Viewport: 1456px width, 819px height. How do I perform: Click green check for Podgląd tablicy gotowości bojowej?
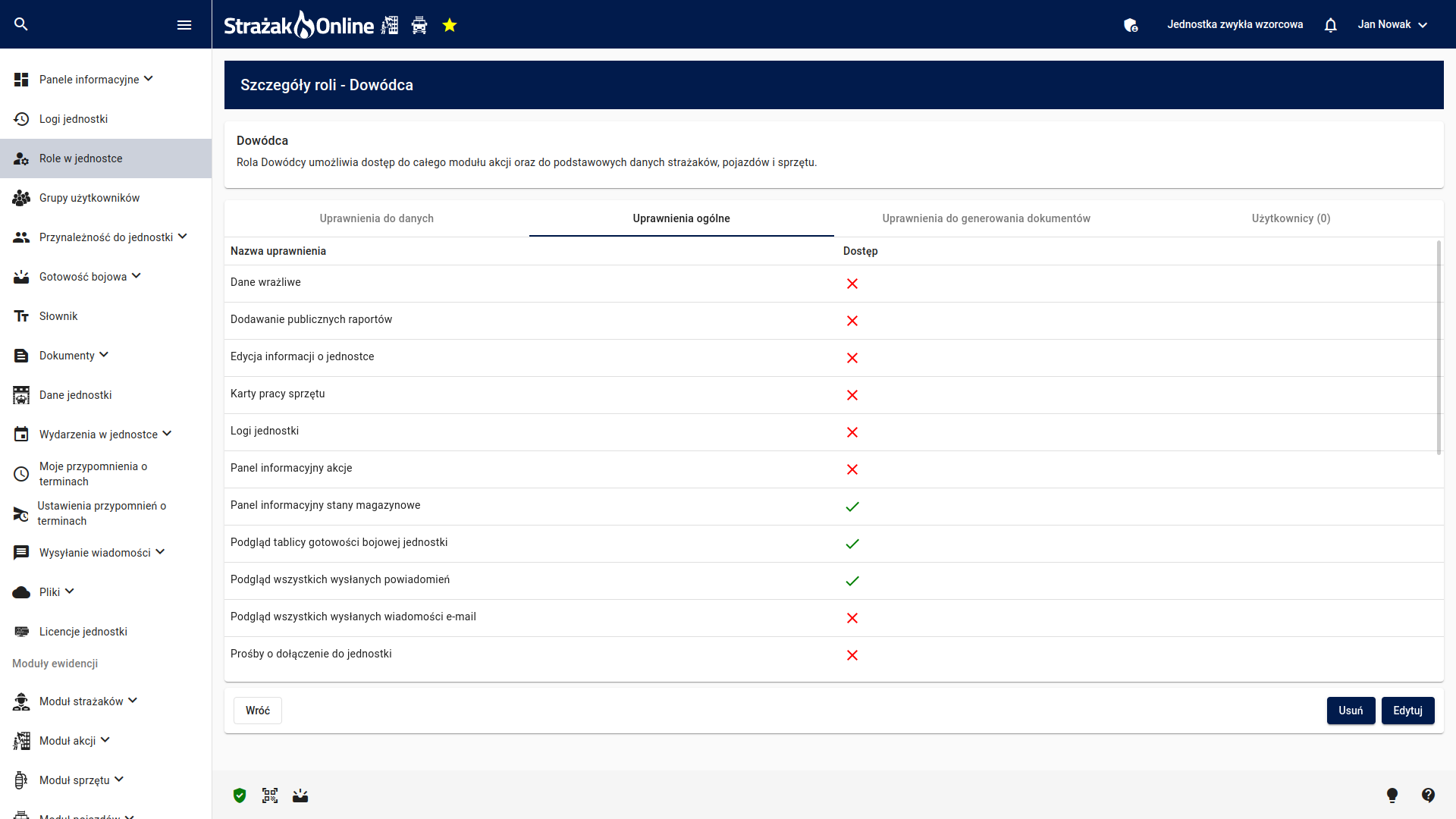[852, 544]
